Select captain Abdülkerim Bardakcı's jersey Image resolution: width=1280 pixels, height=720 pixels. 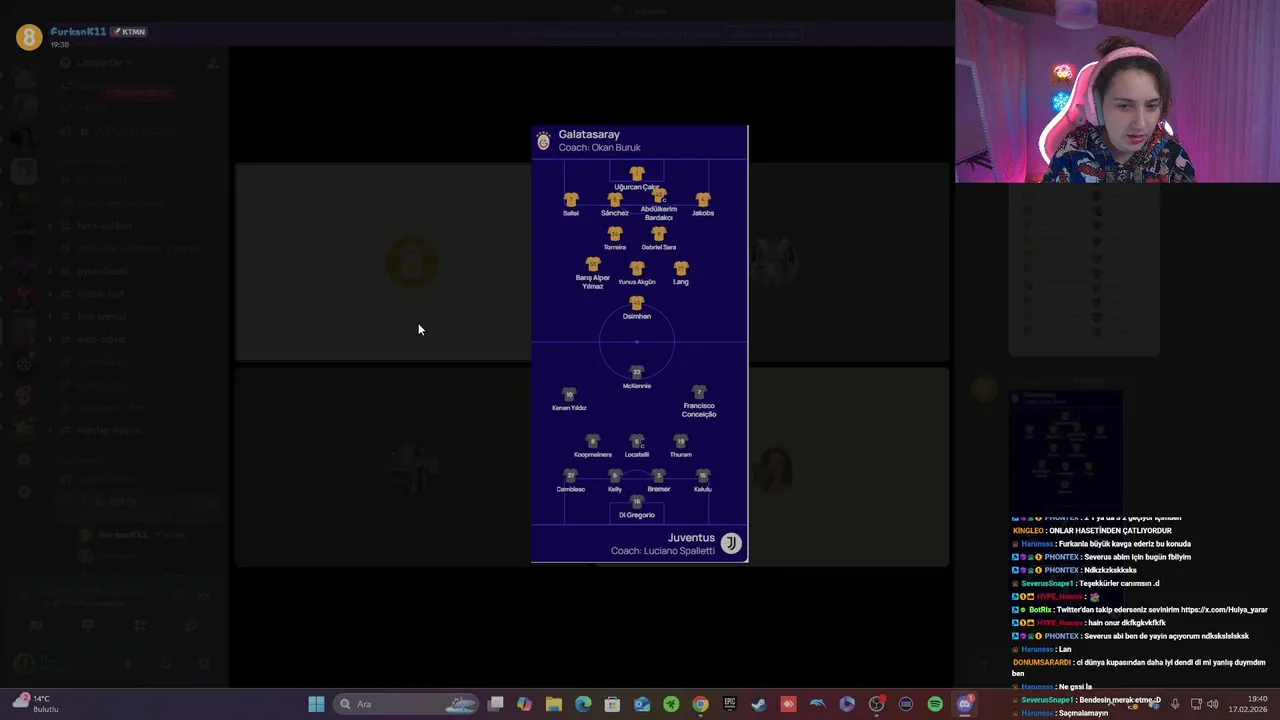(x=659, y=195)
